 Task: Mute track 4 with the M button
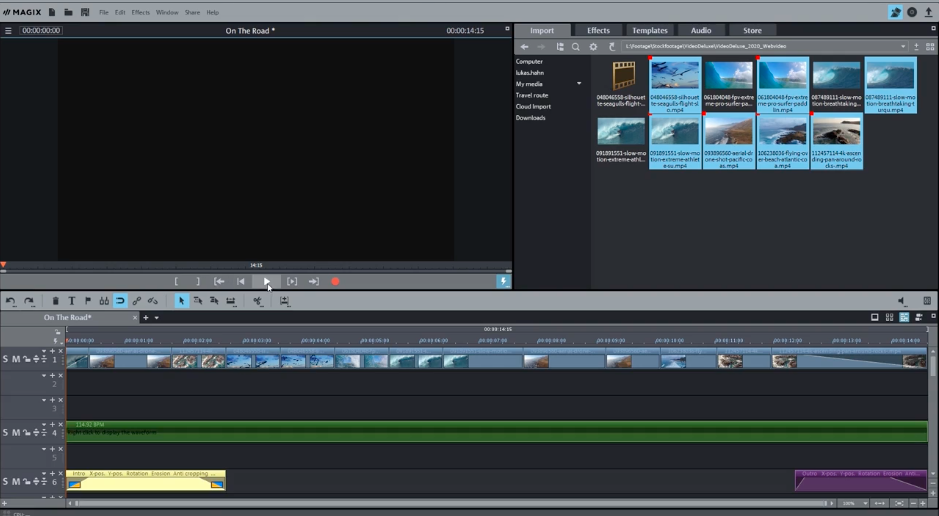pyautogui.click(x=16, y=432)
